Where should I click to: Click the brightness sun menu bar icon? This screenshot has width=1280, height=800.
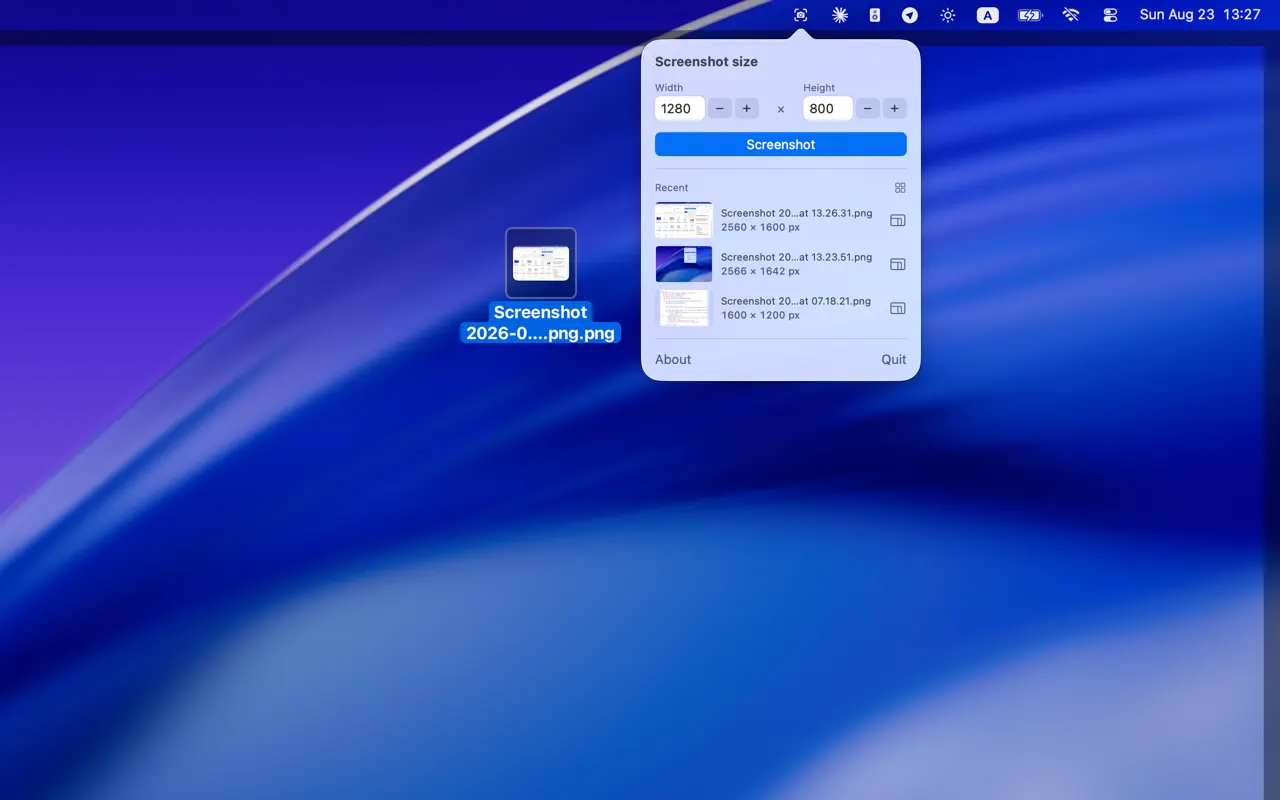point(948,15)
